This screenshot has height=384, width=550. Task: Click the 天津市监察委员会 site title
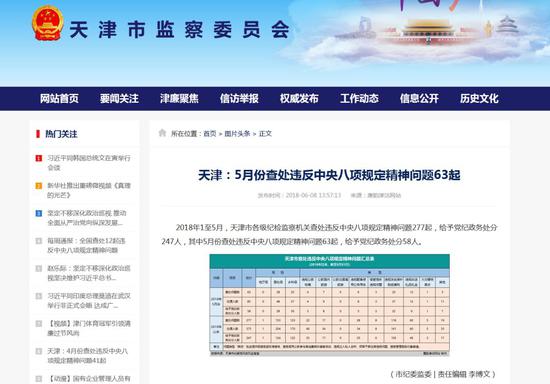(x=180, y=29)
